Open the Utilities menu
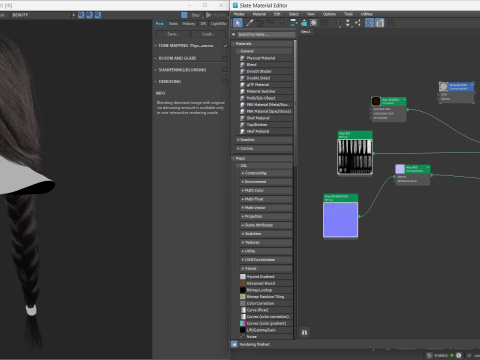The height and width of the screenshot is (360, 480). click(x=367, y=14)
